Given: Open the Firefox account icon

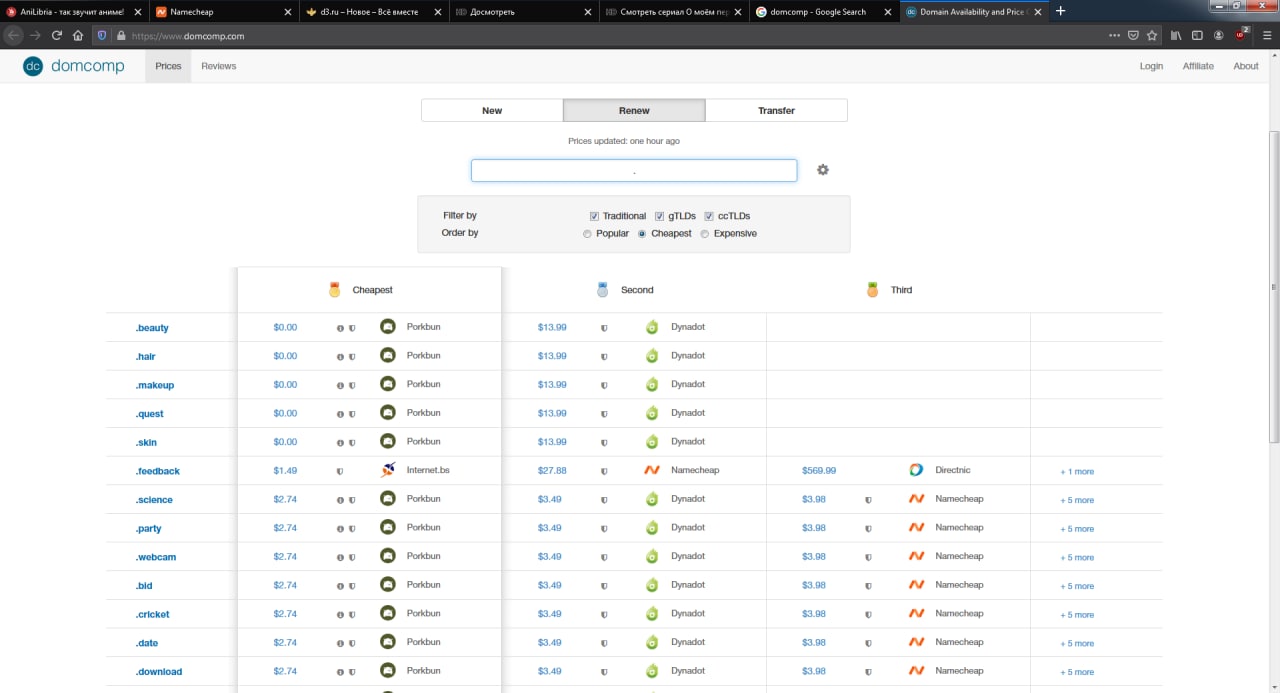Looking at the screenshot, I should pos(1219,35).
